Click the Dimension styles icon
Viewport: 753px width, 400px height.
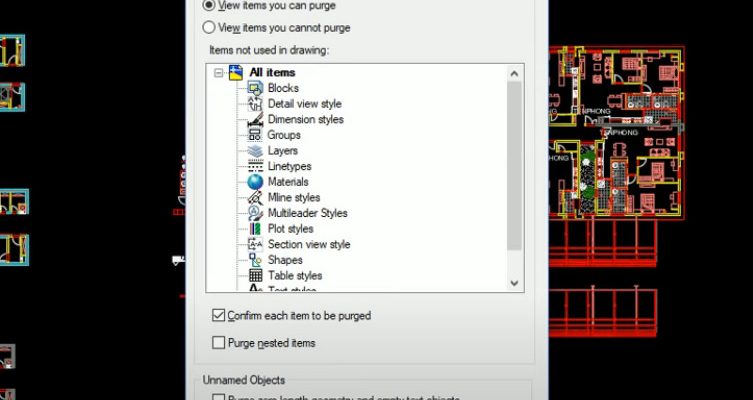click(x=255, y=119)
